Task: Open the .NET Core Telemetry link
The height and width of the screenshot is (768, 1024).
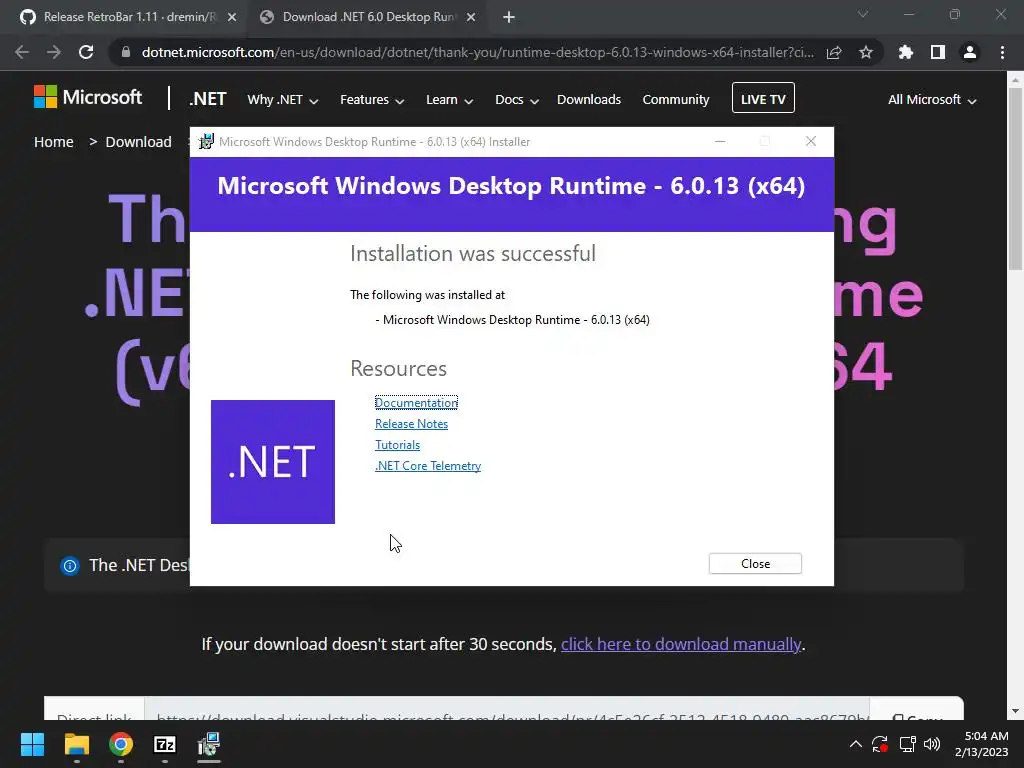Action: [x=428, y=466]
